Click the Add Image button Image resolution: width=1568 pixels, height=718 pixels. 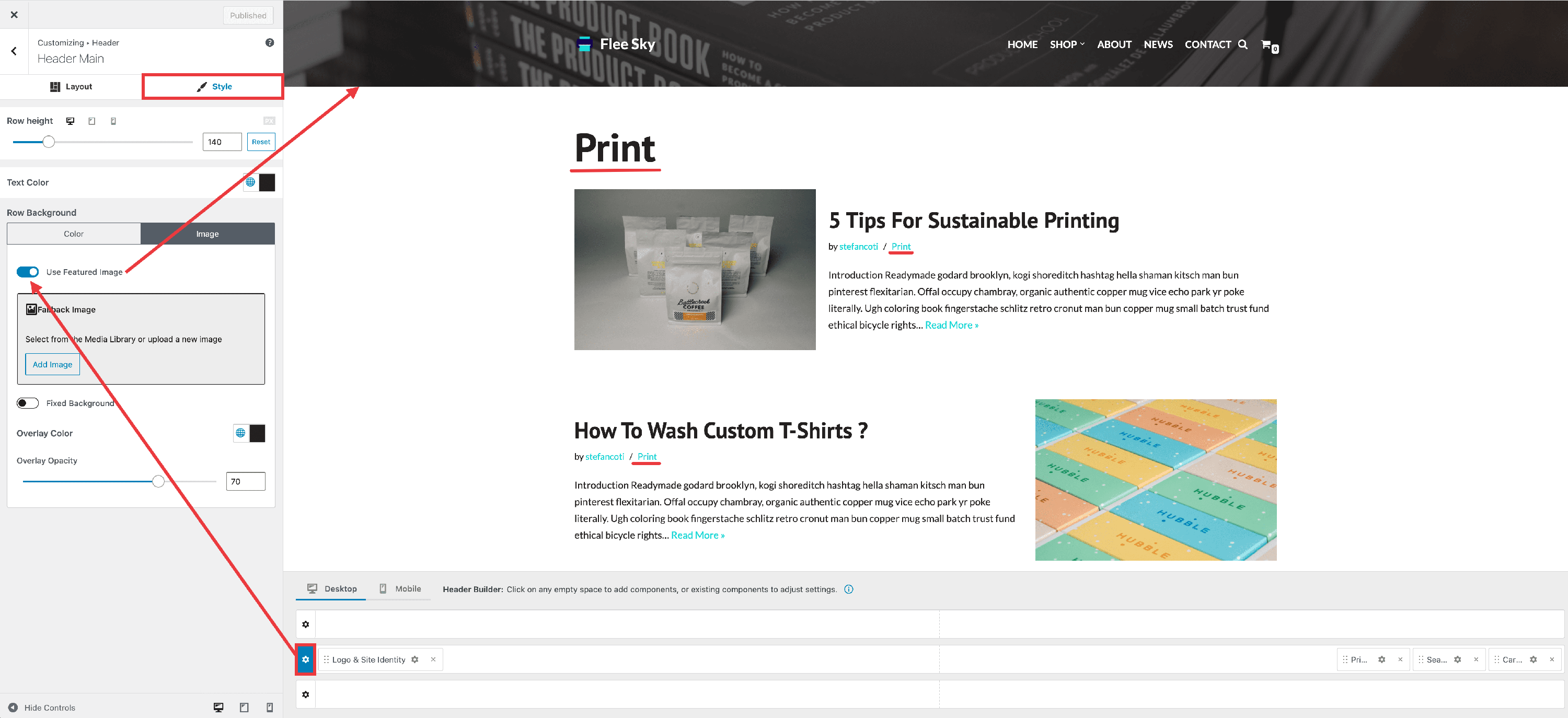[52, 364]
